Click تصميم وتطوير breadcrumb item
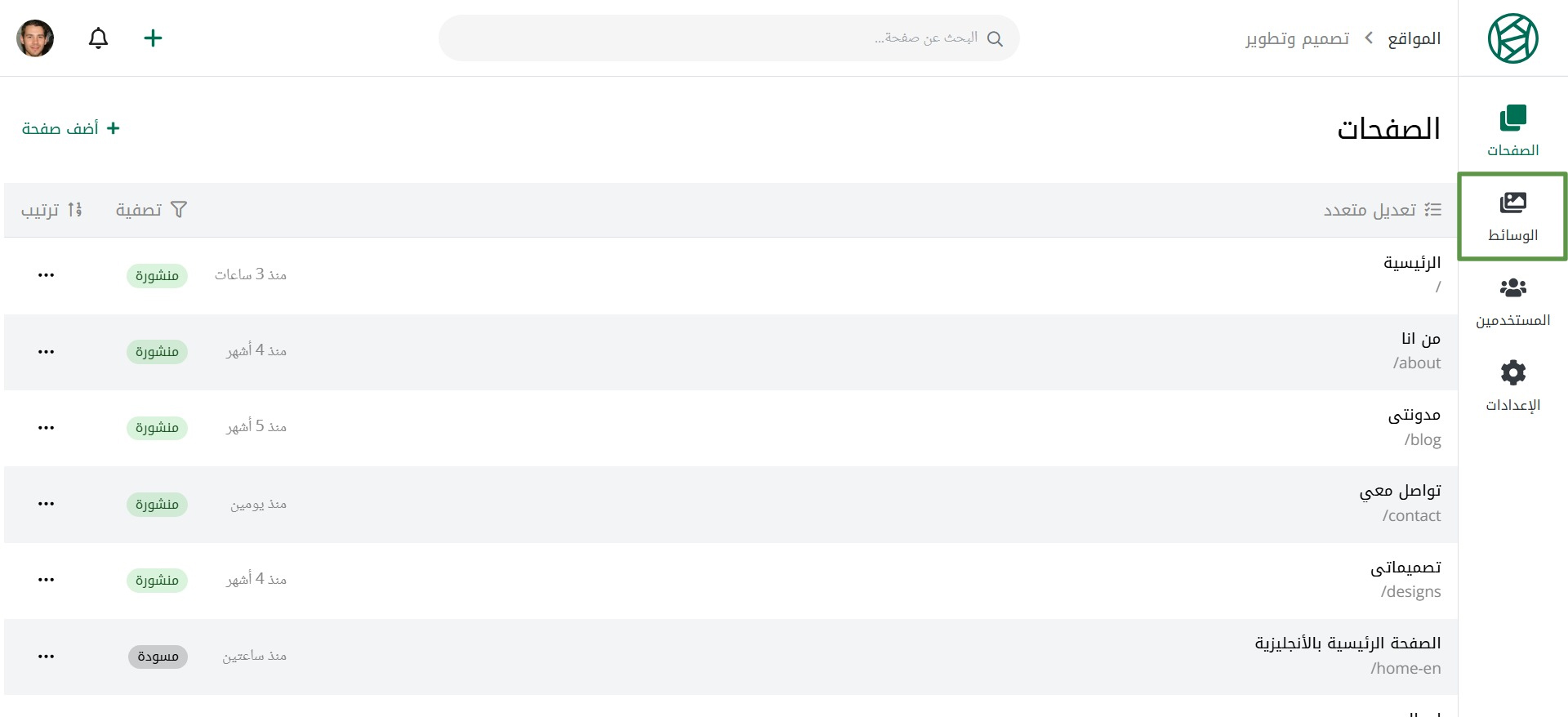1568x717 pixels. (x=1297, y=38)
